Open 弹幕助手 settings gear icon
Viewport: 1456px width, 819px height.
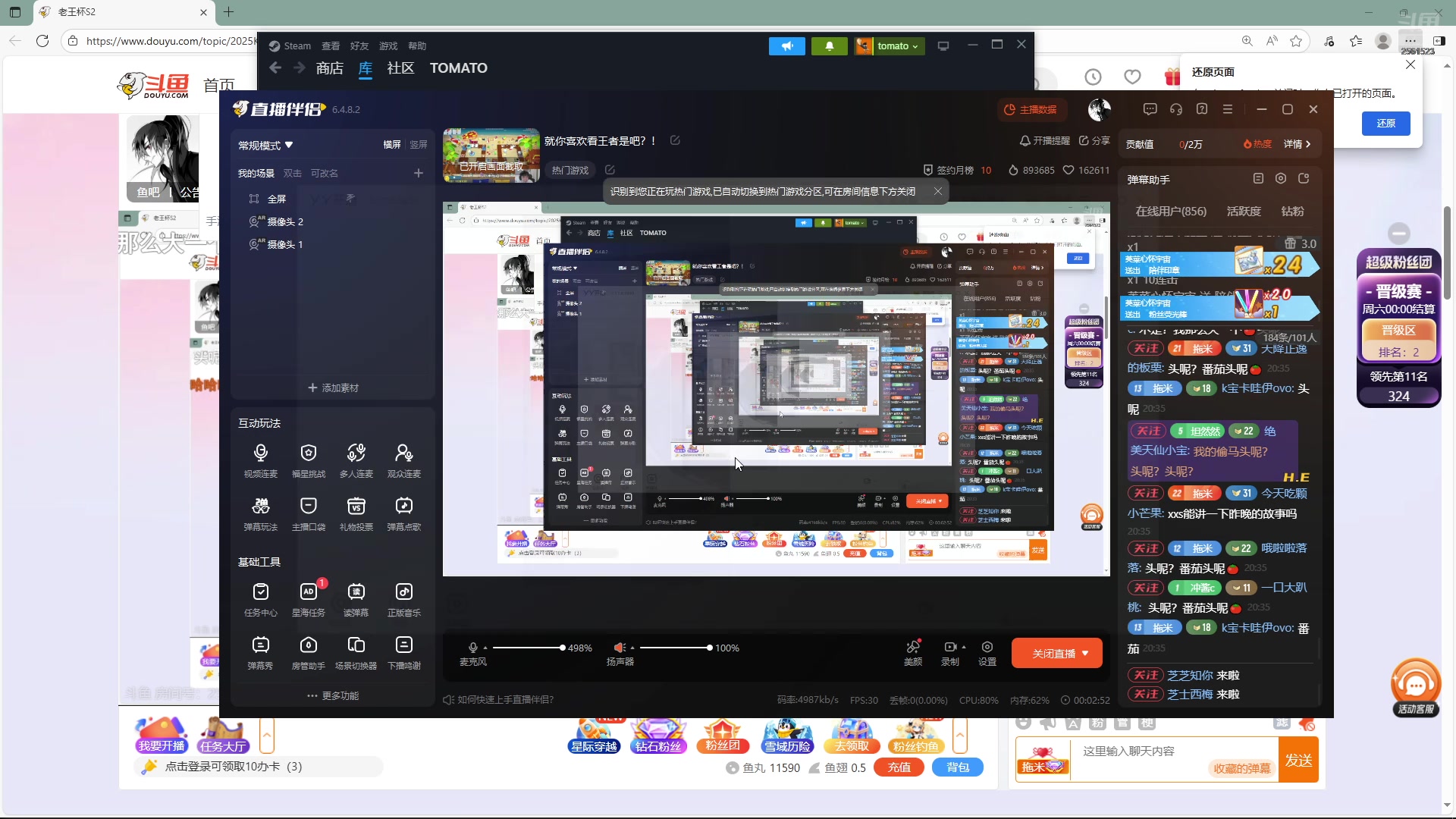coord(1281,179)
